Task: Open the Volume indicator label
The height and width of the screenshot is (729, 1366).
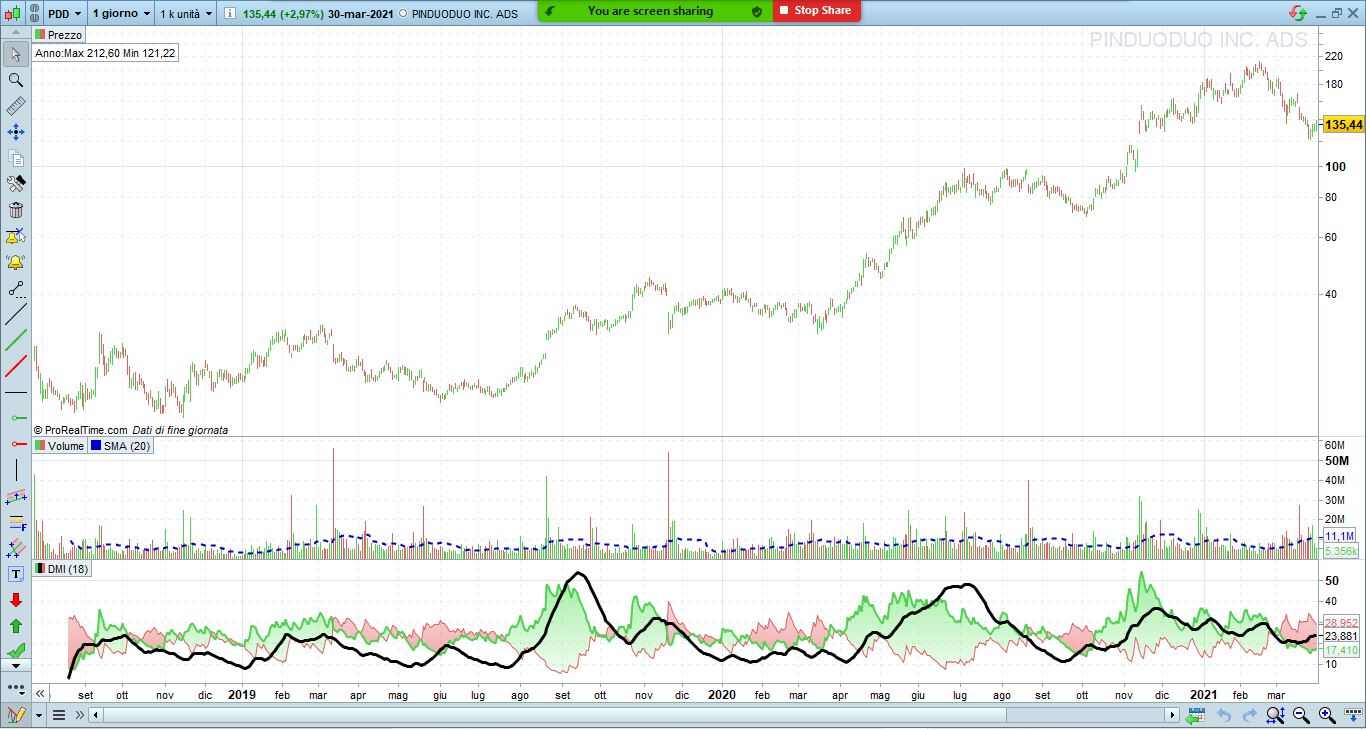Action: pyautogui.click(x=60, y=446)
